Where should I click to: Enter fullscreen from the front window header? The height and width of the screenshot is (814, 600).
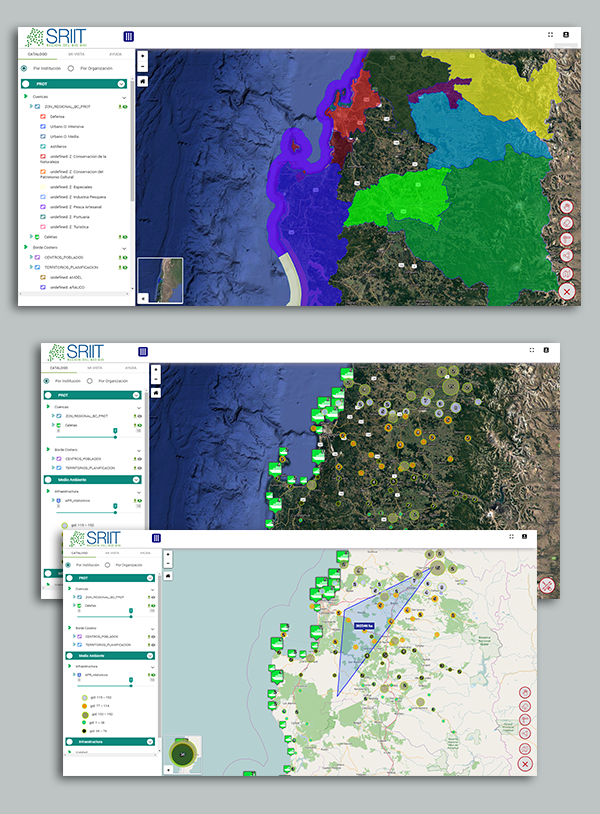tap(511, 536)
